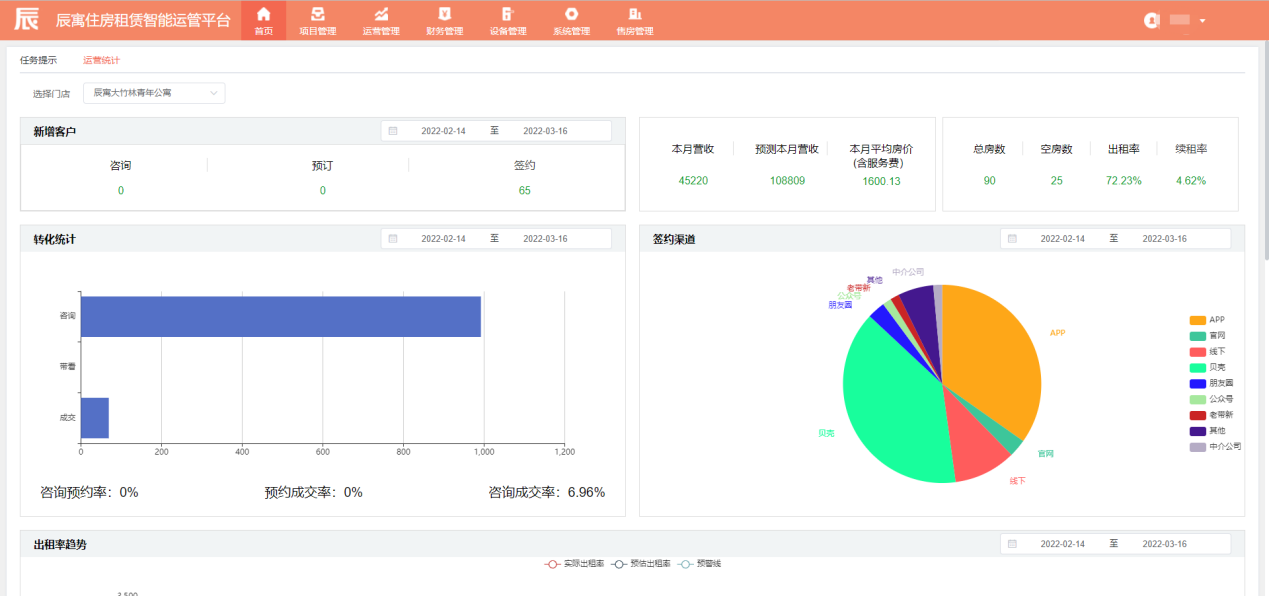
Task: Open 财务管理 finance icon
Action: tap(444, 14)
